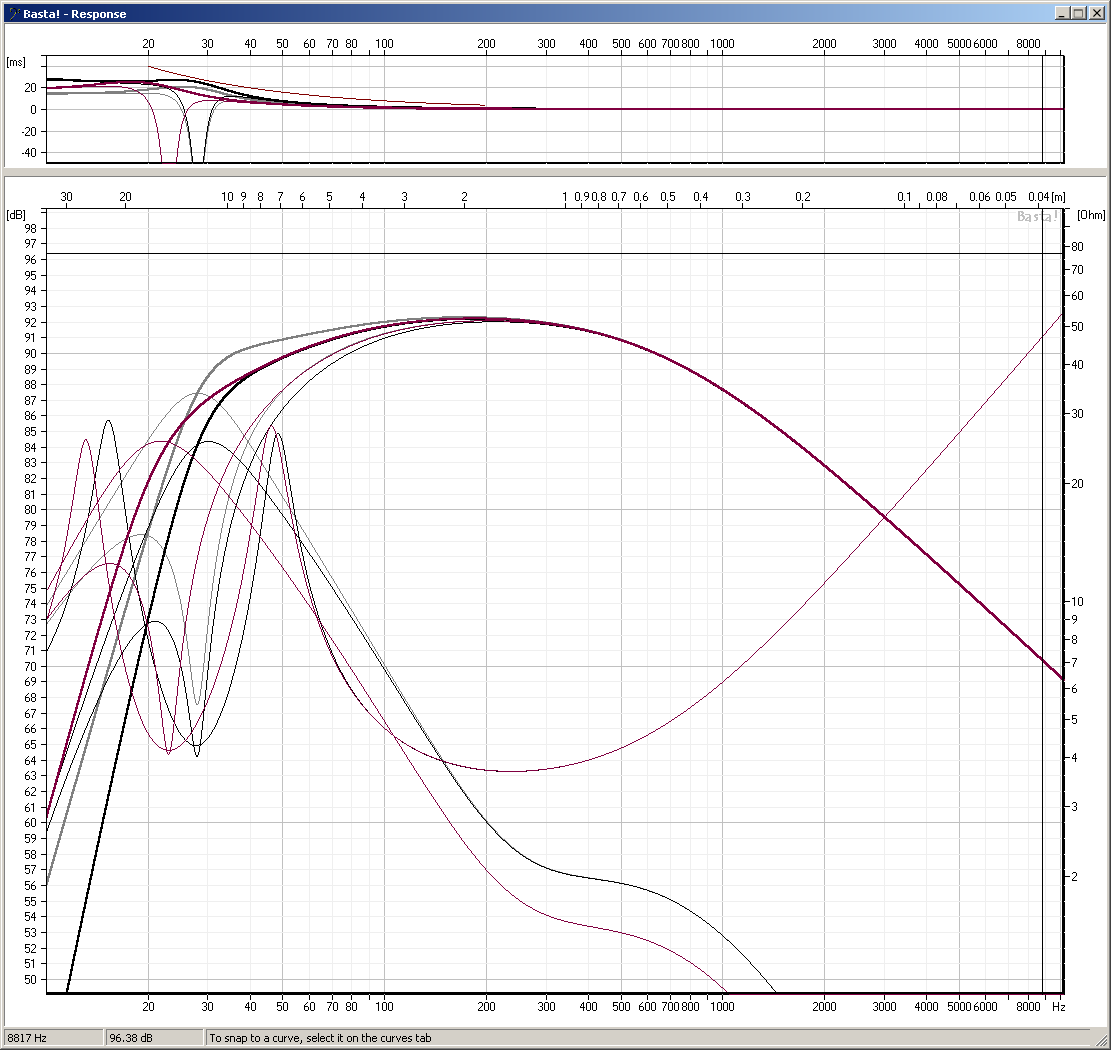The width and height of the screenshot is (1111, 1050).
Task: Click the [Ohm] unit label on right axis
Action: [1091, 214]
